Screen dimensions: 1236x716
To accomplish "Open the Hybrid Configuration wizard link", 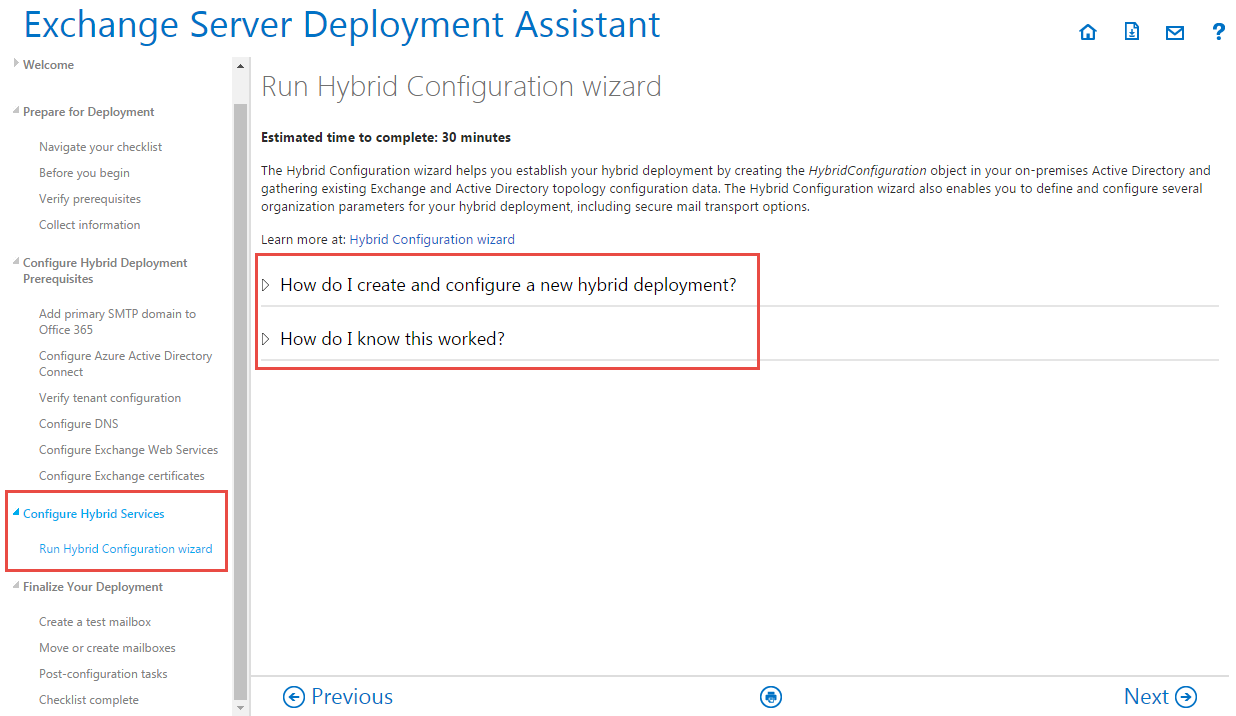I will [x=432, y=240].
